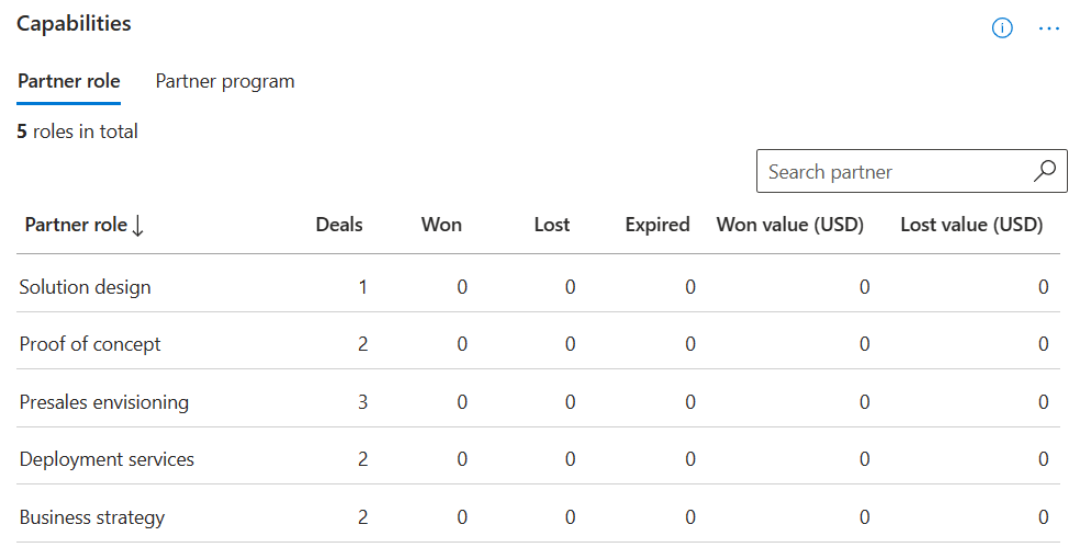Select the Proof of concept row

click(90, 344)
